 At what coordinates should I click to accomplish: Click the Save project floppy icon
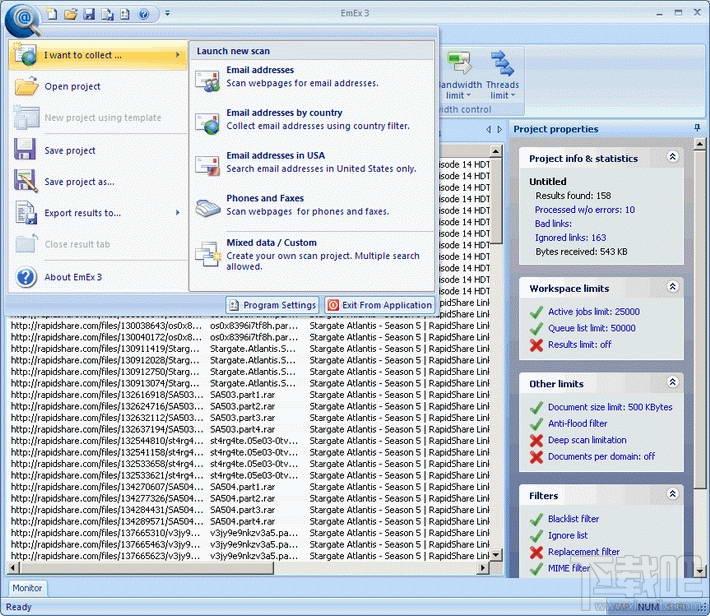point(25,149)
